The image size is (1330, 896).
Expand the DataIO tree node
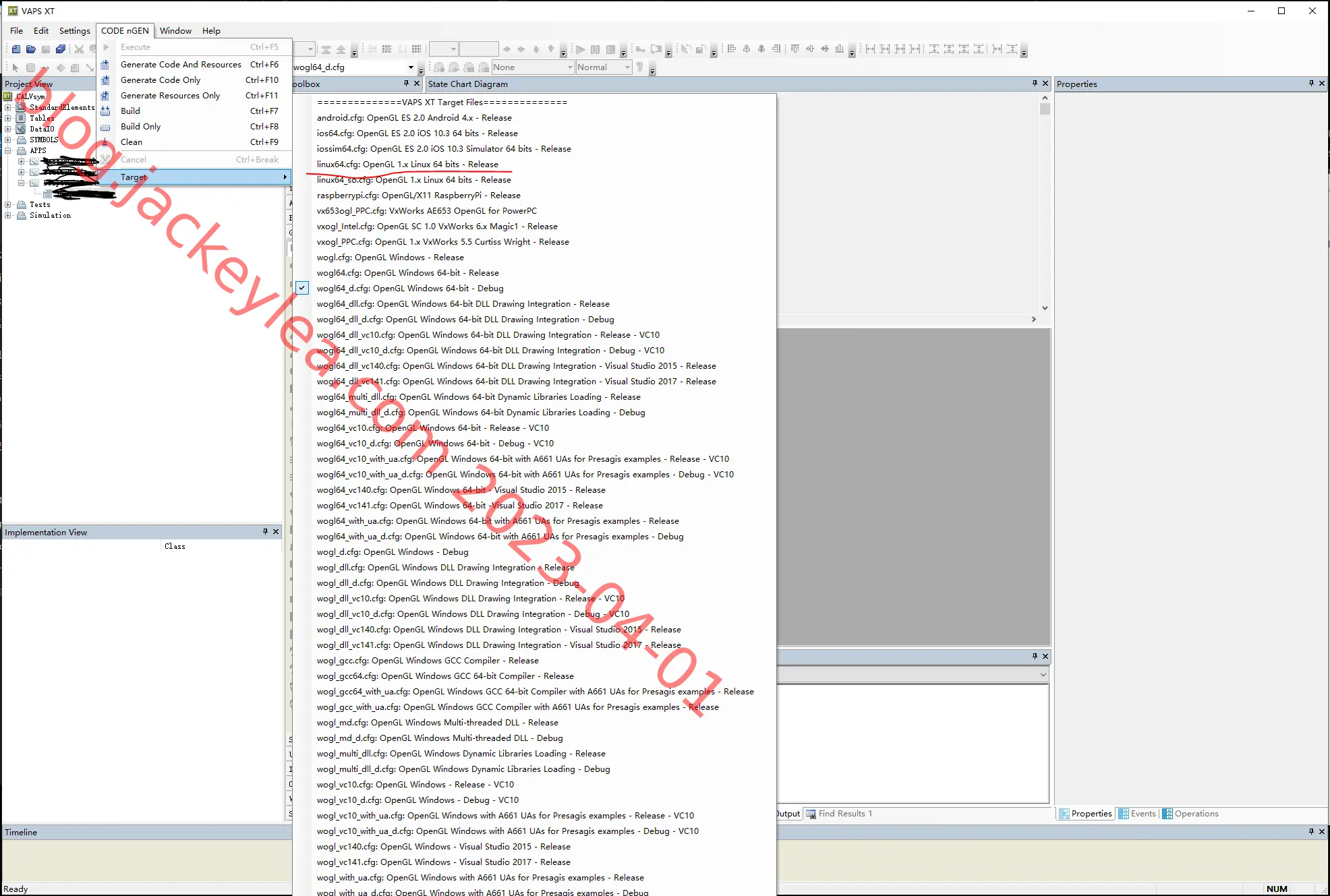(x=8, y=129)
